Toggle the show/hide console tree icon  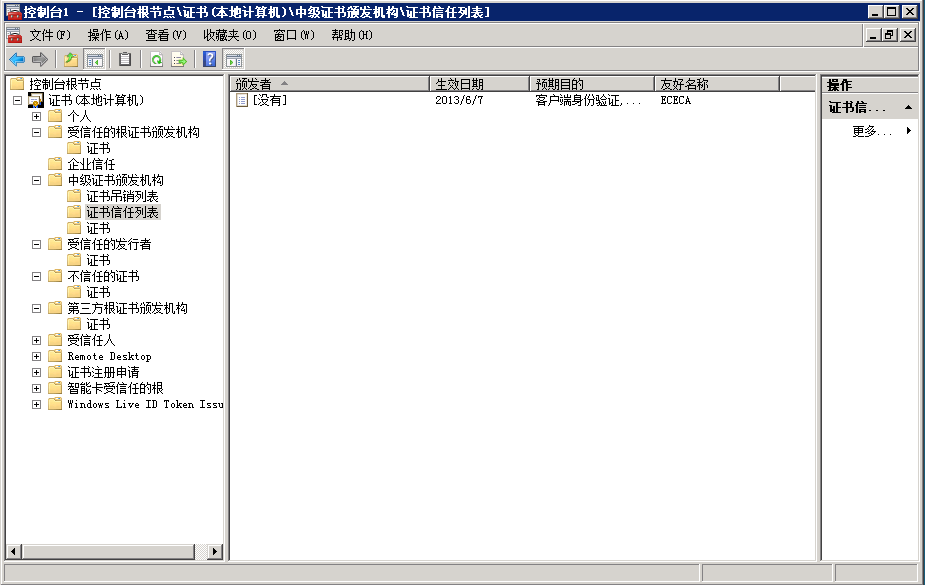pos(94,60)
